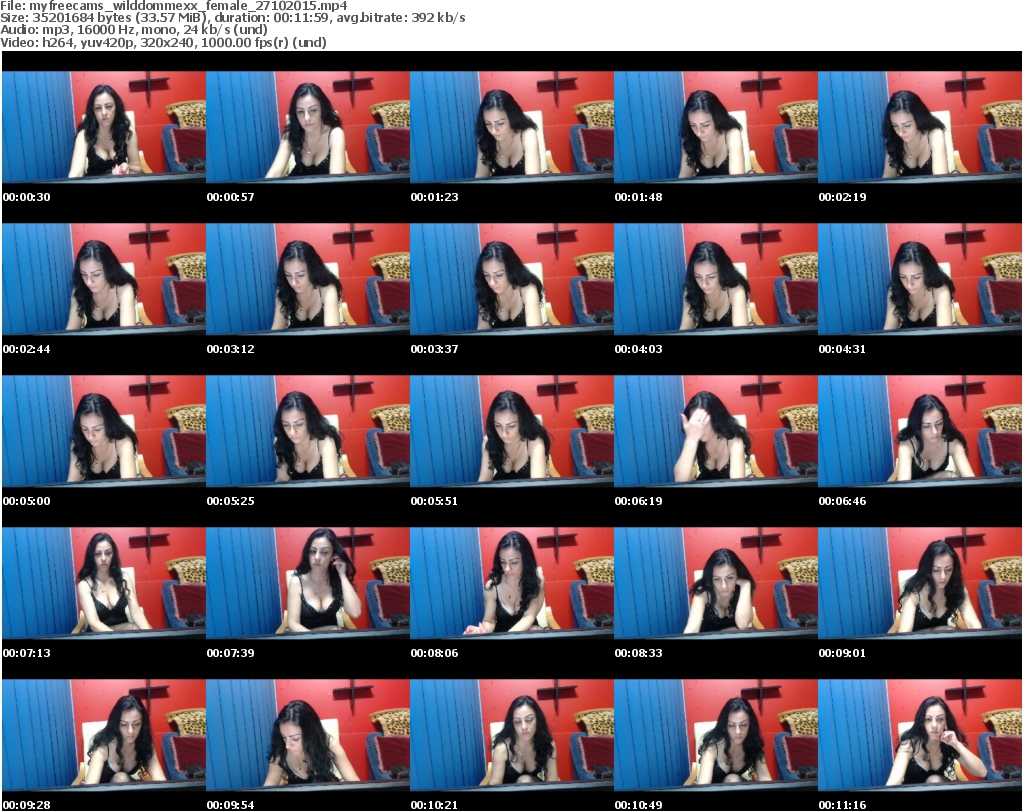Click the 00:09:01 timestamp label

(842, 653)
